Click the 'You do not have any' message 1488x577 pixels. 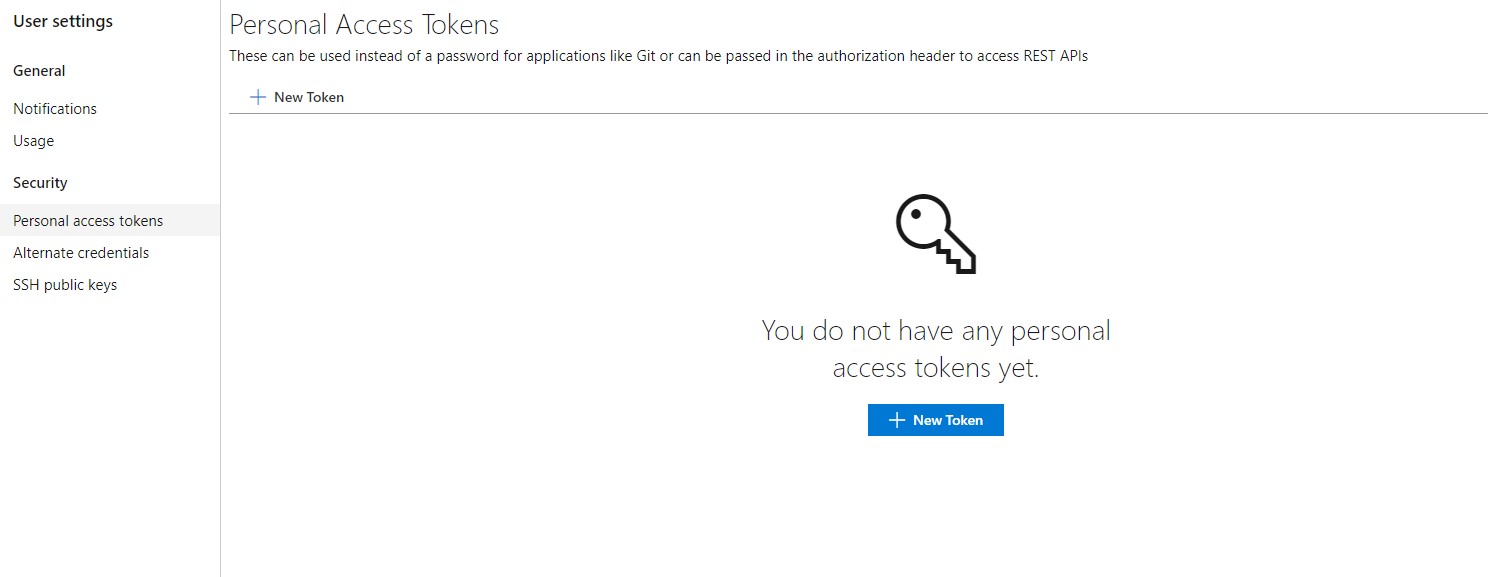click(x=935, y=331)
